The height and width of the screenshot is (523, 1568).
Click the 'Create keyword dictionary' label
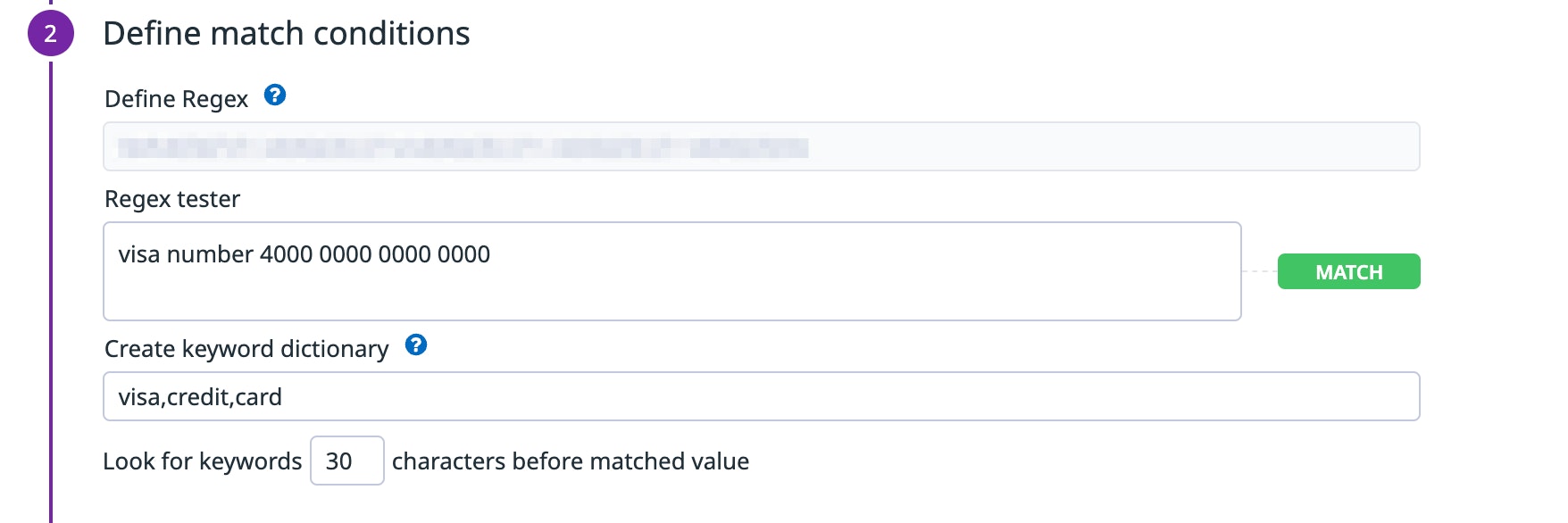pyautogui.click(x=246, y=348)
